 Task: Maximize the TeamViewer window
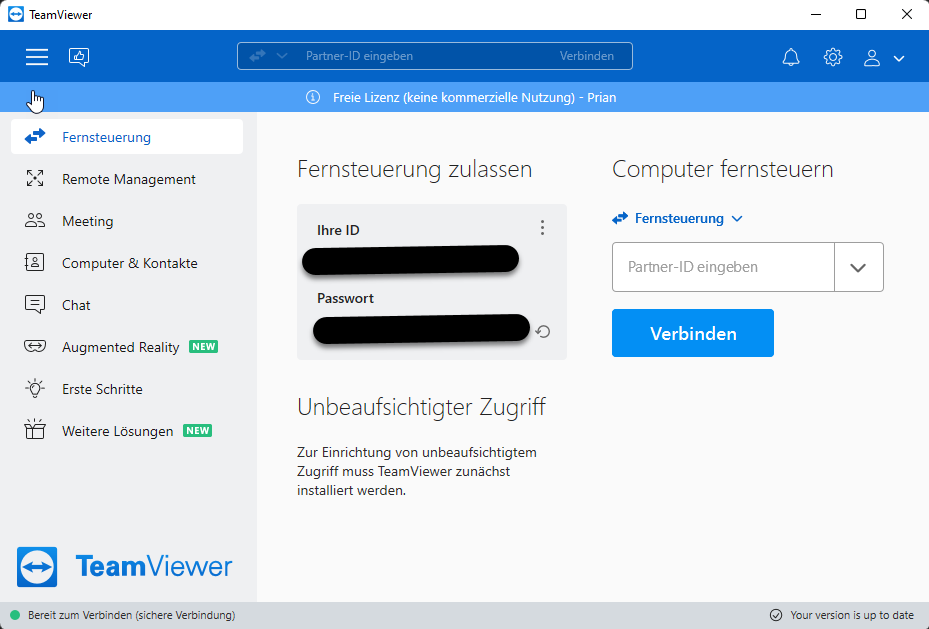(861, 14)
